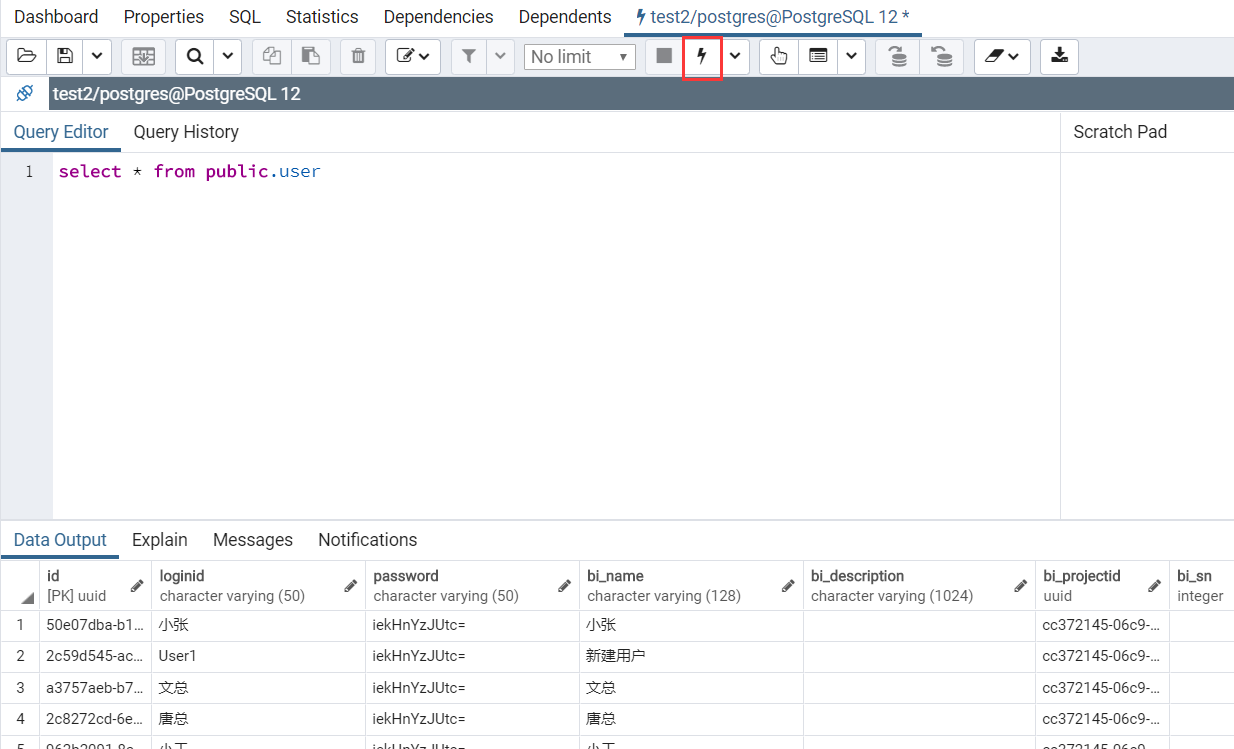Open the Messages output tab
The width and height of the screenshot is (1234, 749).
click(x=252, y=540)
